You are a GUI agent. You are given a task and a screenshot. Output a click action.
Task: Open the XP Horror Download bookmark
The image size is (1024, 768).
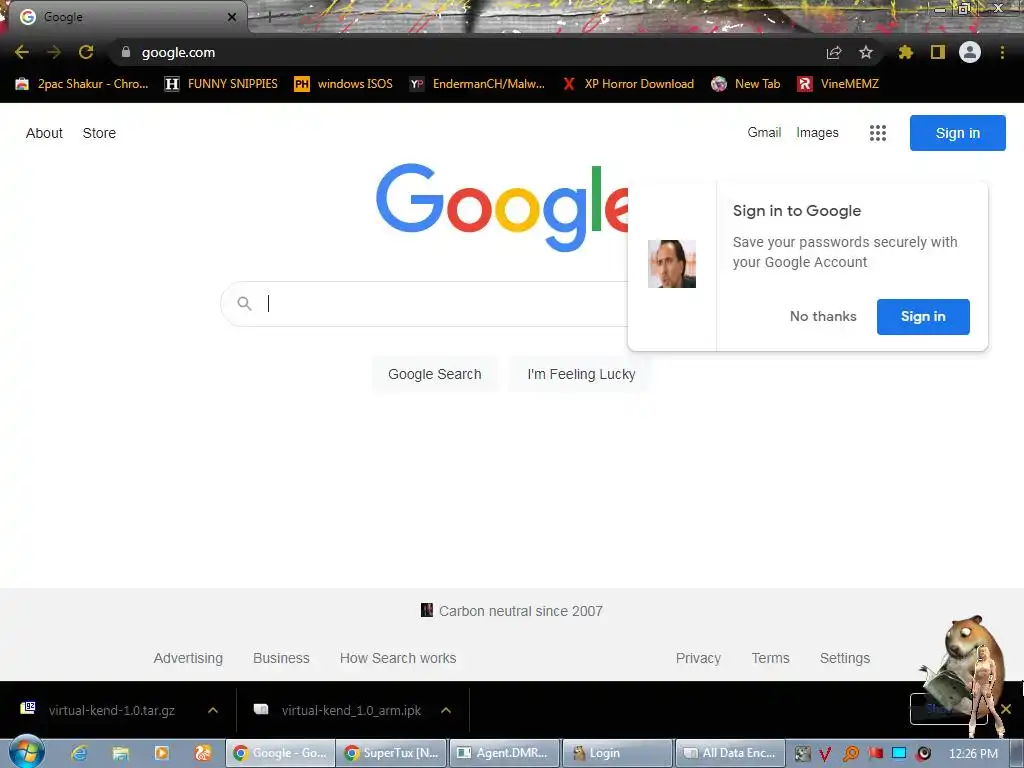[629, 84]
